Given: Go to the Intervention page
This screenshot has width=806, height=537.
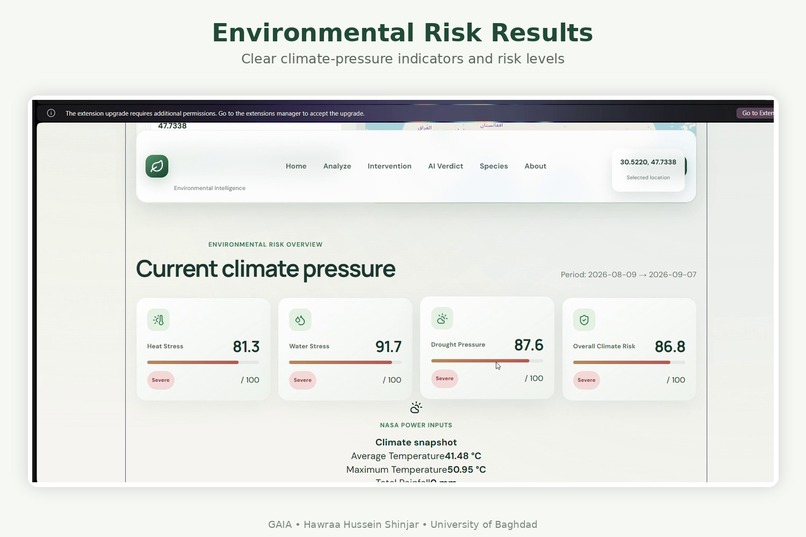Looking at the screenshot, I should click(x=389, y=166).
